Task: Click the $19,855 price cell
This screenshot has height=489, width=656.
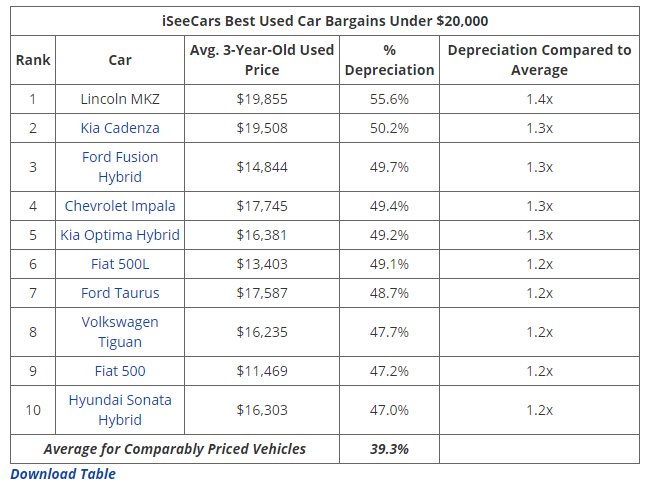Action: [262, 99]
